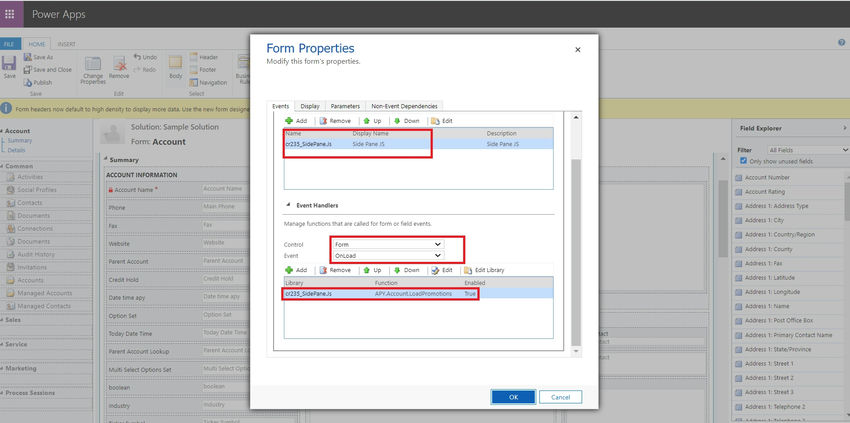The image size is (850, 423).
Task: Click Edit in the form libraries toolbar
Action: [x=442, y=121]
